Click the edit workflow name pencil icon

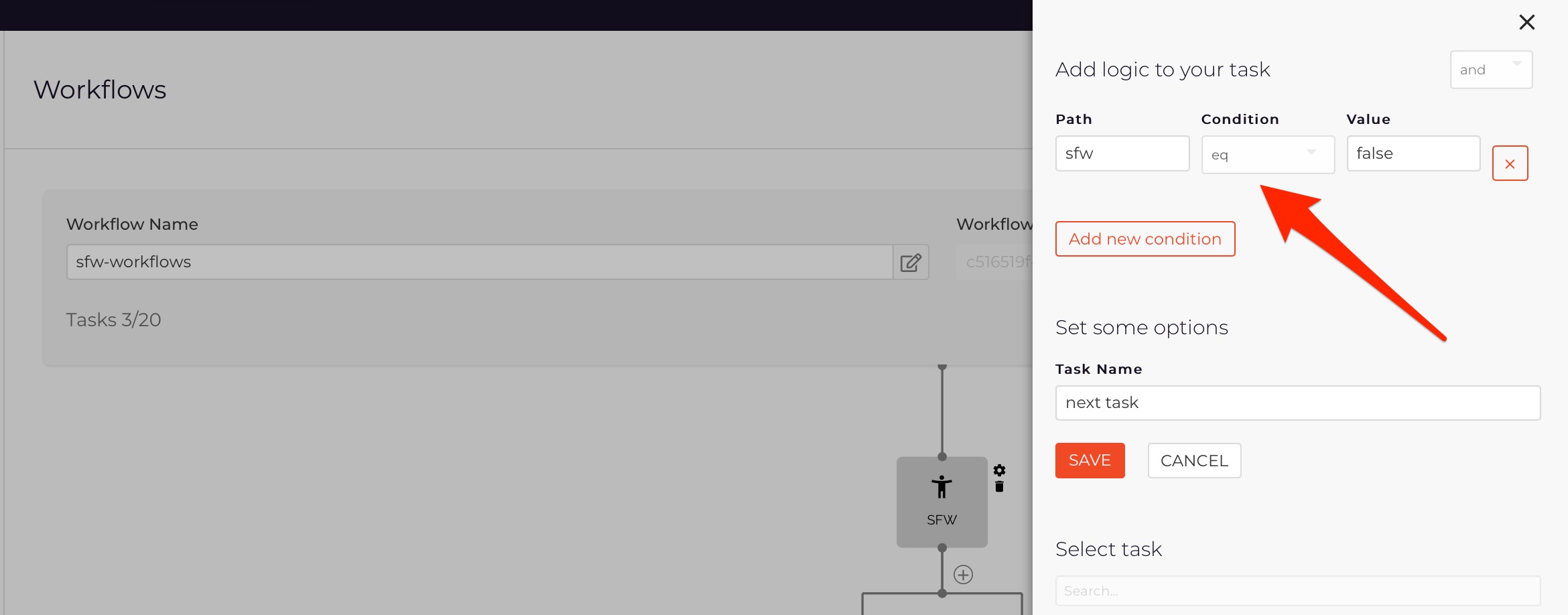tap(910, 262)
